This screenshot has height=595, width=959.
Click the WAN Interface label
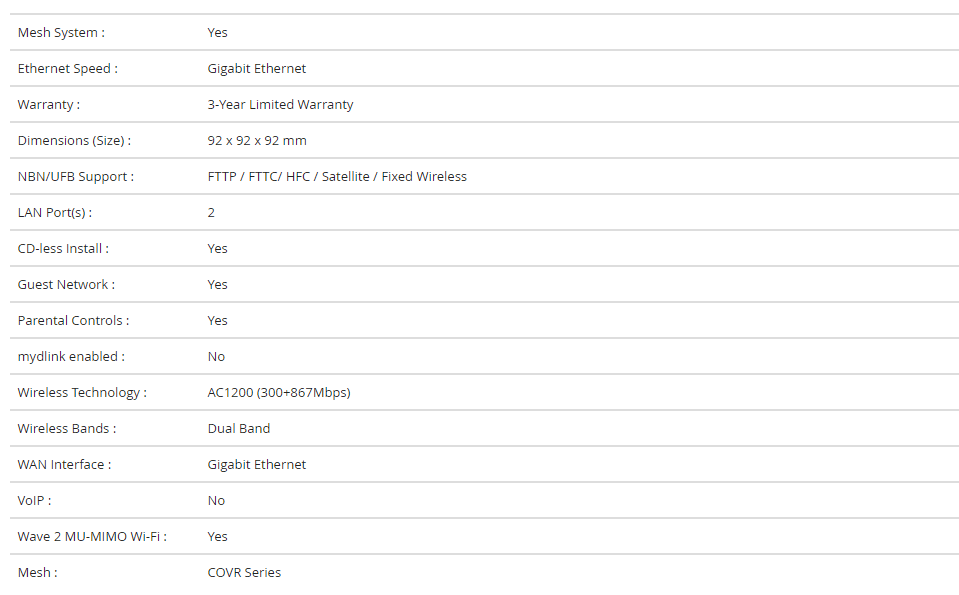[x=64, y=465]
